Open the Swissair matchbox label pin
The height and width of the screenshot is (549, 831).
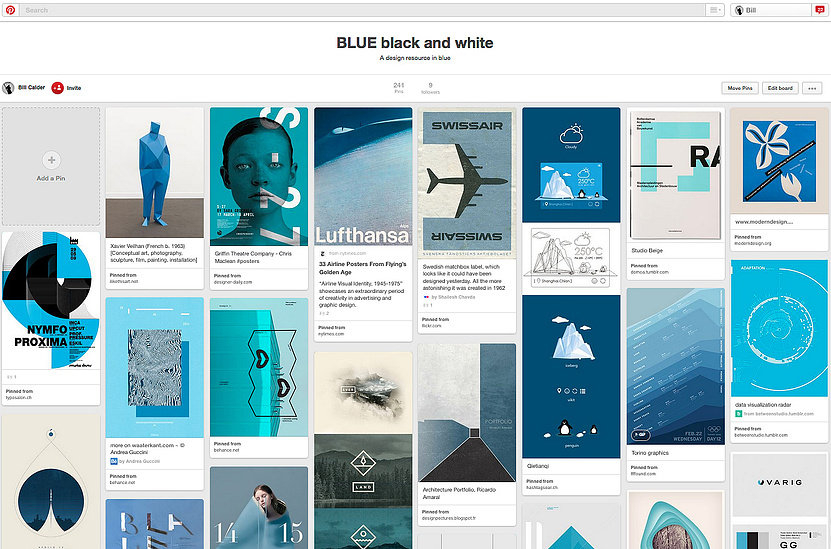(x=467, y=183)
